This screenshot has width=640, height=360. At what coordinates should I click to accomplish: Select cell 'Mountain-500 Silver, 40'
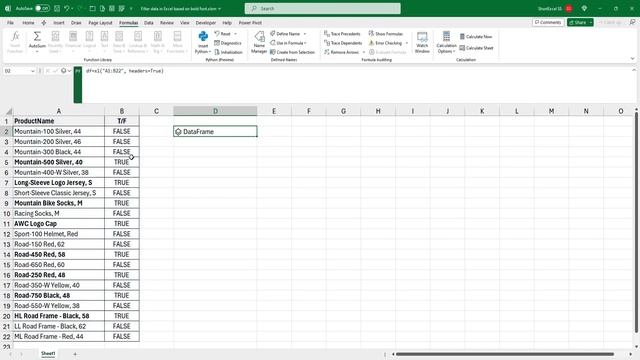[58, 162]
